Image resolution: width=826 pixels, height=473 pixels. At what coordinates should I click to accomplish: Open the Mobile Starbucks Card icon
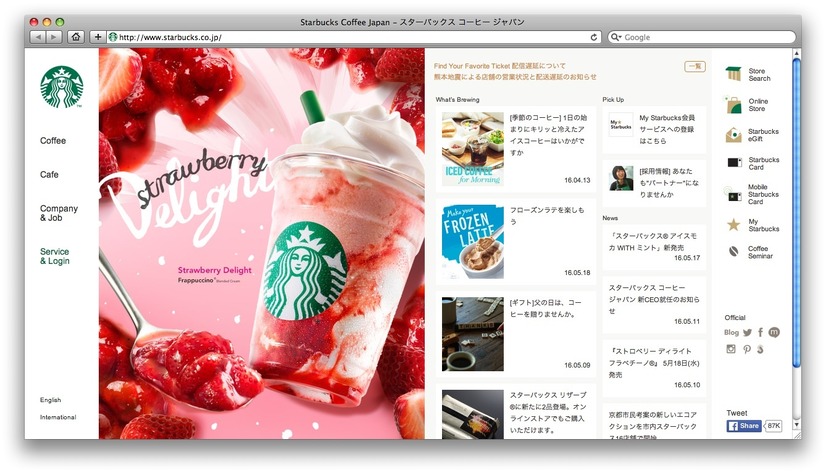pyautogui.click(x=733, y=194)
